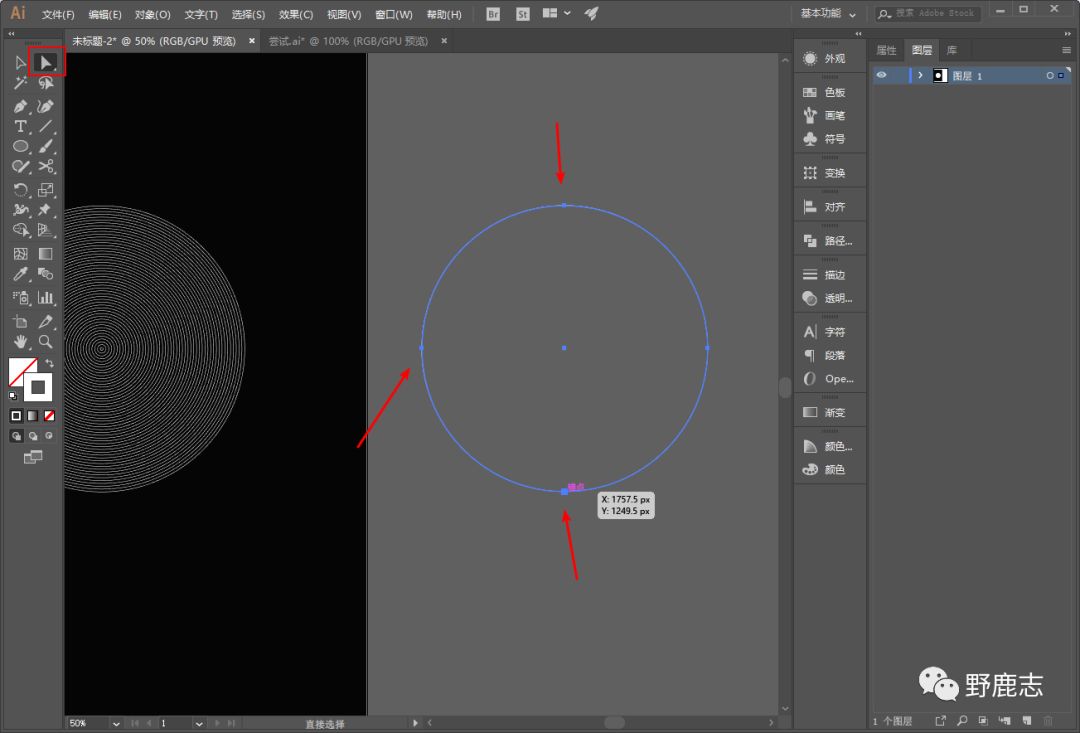The image size is (1080, 733).
Task: Click the 搜索 Adobe Stock search field
Action: pos(934,14)
